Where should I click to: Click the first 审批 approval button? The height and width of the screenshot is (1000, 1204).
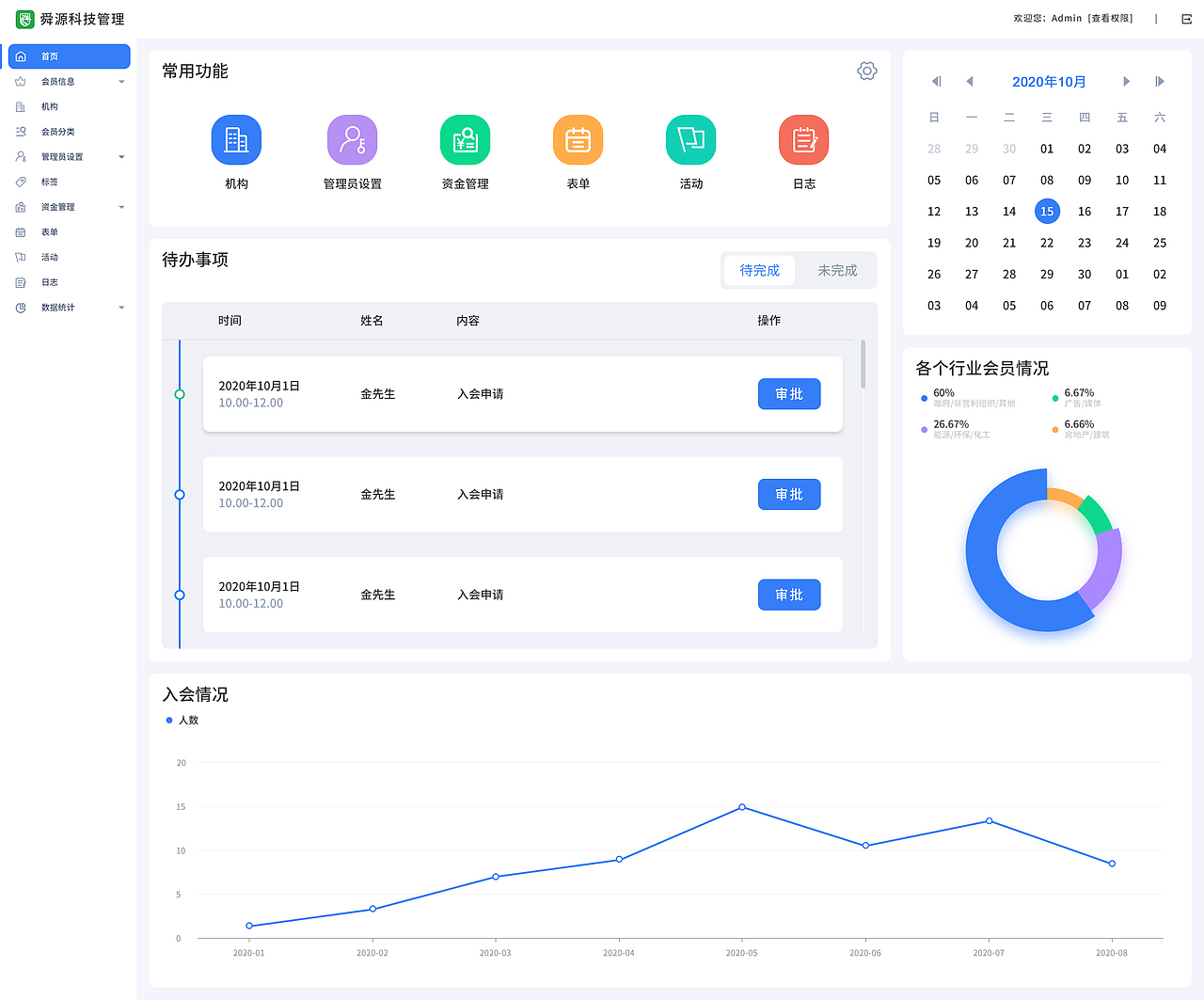[789, 393]
